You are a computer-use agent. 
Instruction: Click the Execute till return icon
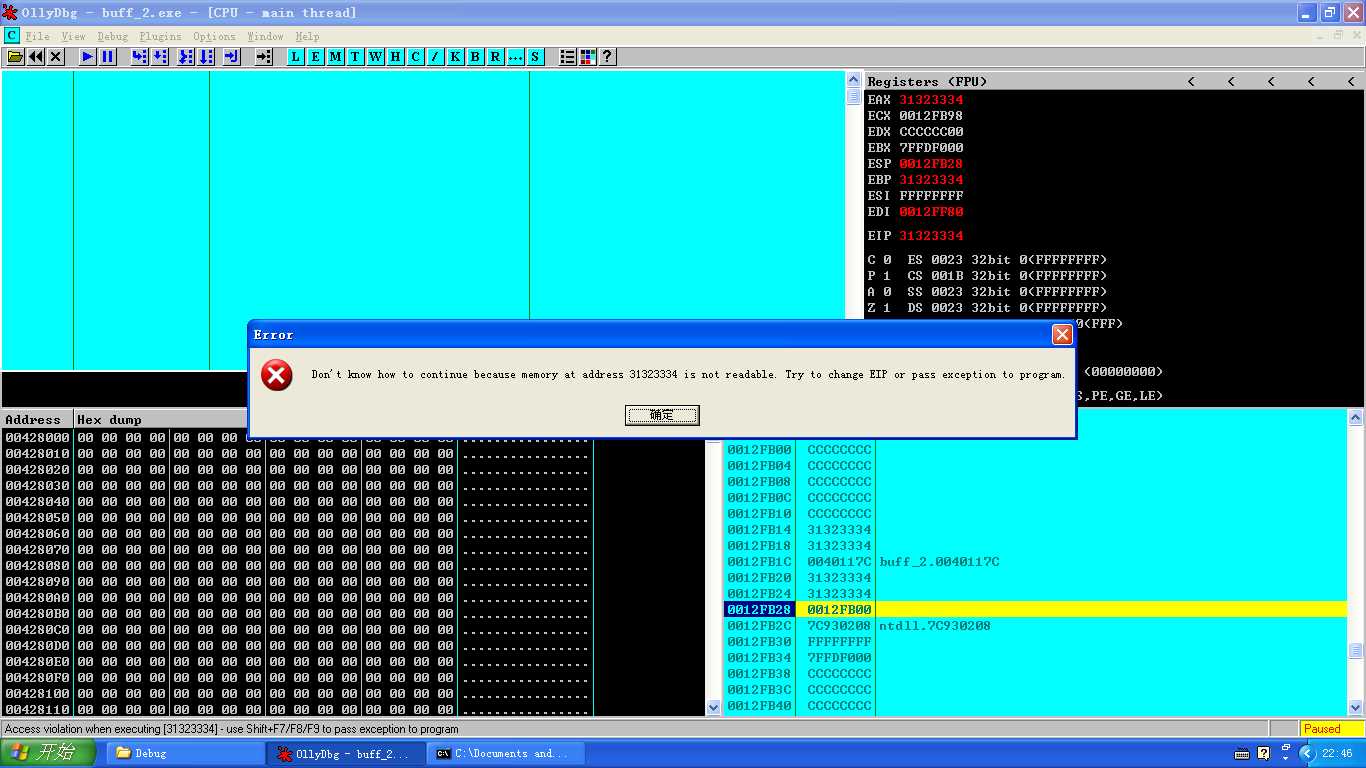pos(231,57)
